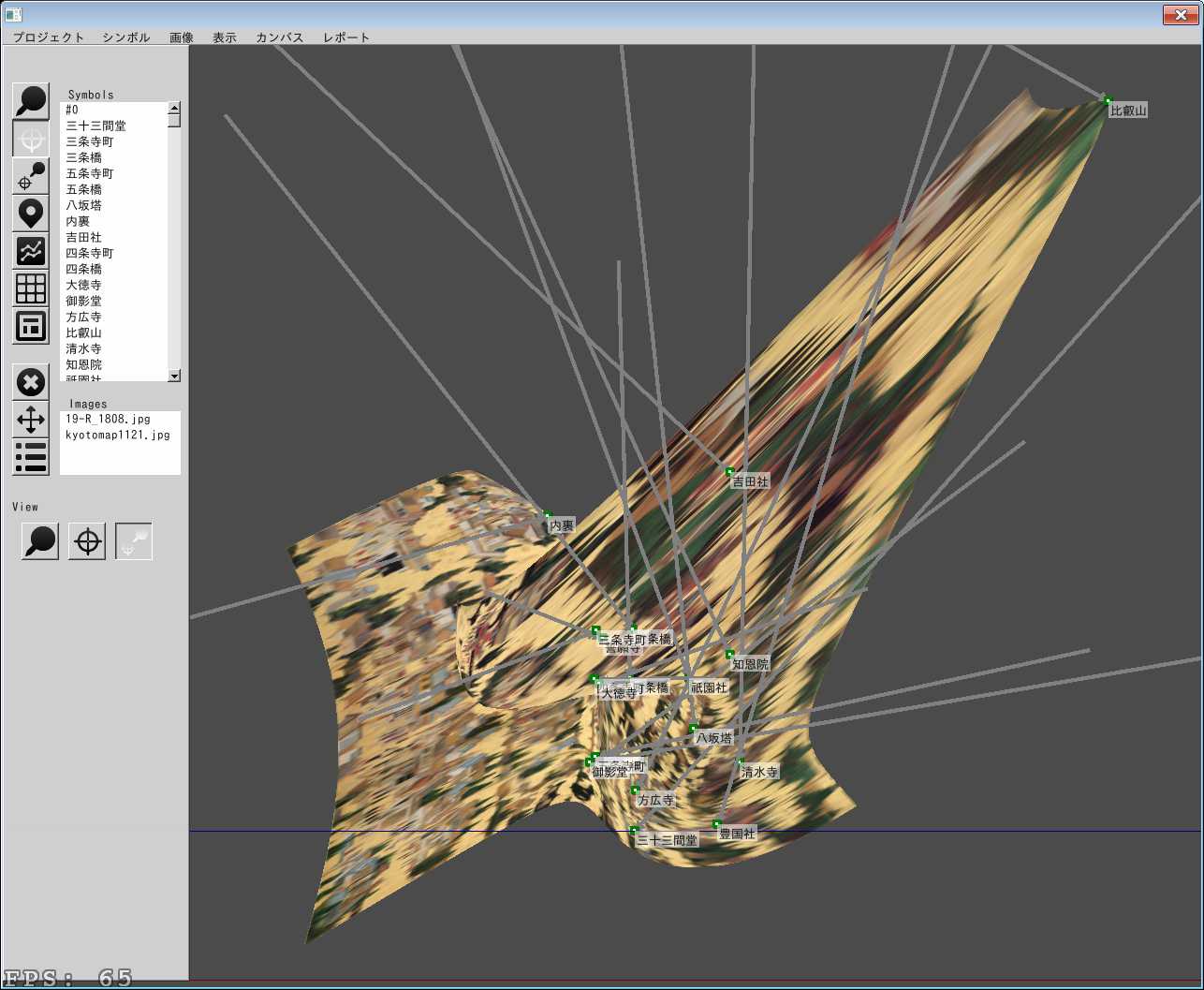Select 内裏 in Symbols list
This screenshot has height=990, width=1204.
click(78, 221)
